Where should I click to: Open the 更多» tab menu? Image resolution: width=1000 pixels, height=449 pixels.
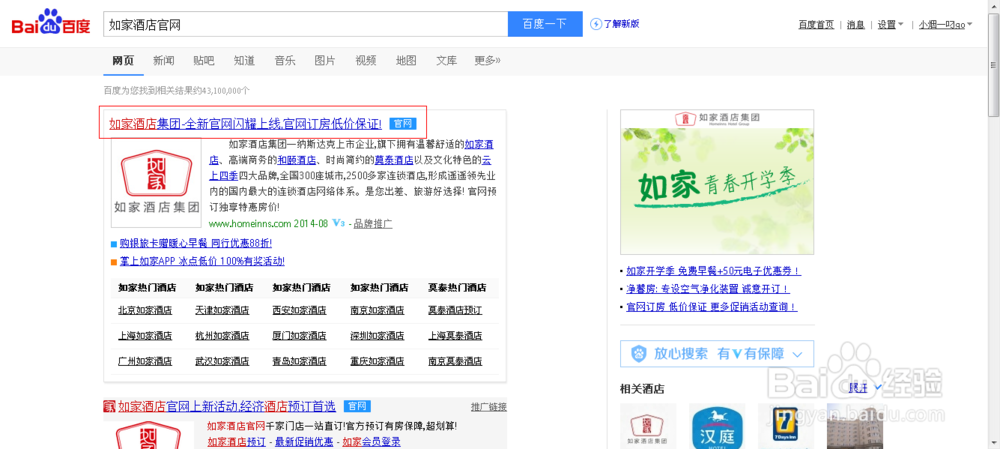coord(487,61)
